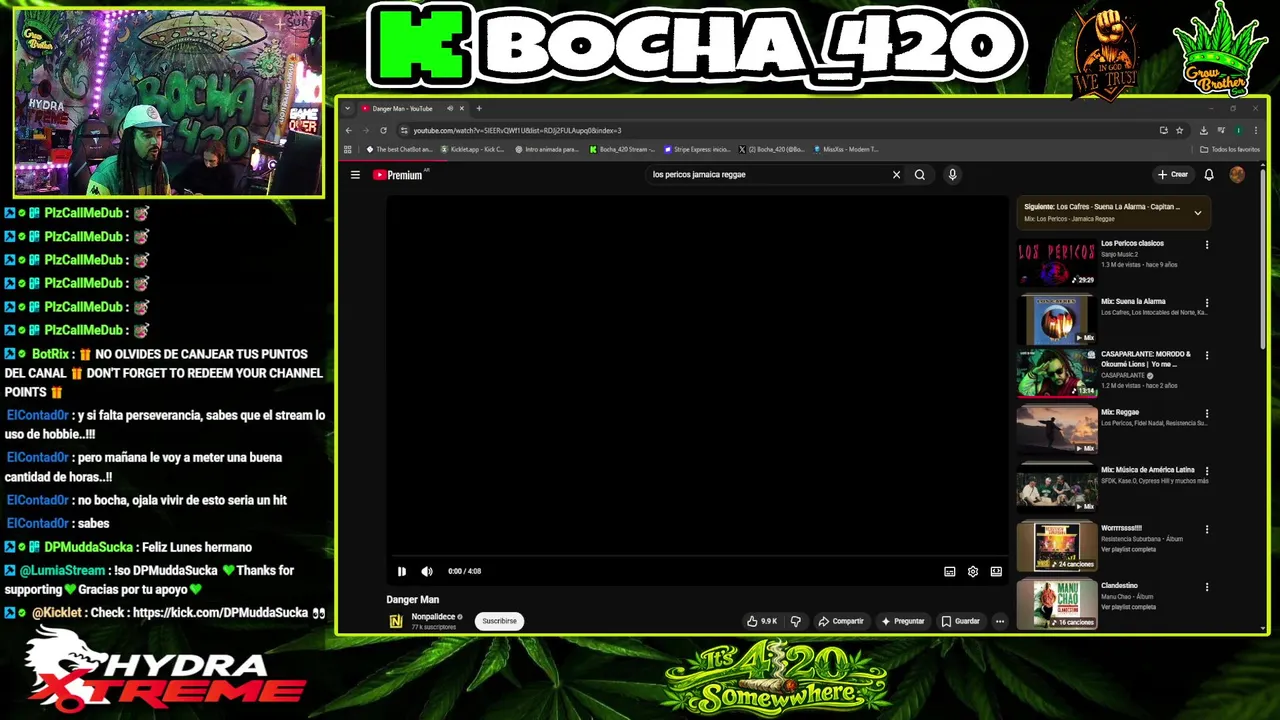
Task: Dislike the Danger Man video
Action: coord(796,621)
